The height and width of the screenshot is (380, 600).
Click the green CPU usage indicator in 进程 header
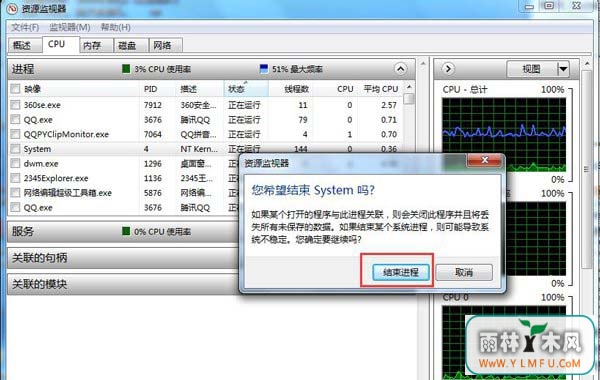tap(126, 69)
